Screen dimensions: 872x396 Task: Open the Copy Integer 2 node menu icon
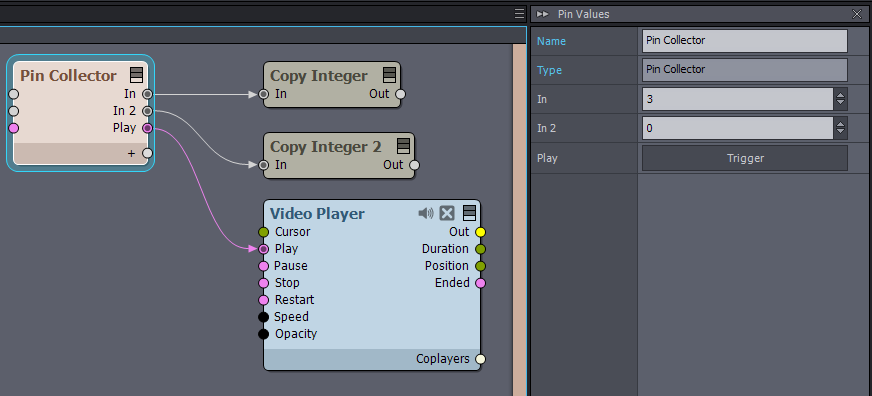(404, 146)
